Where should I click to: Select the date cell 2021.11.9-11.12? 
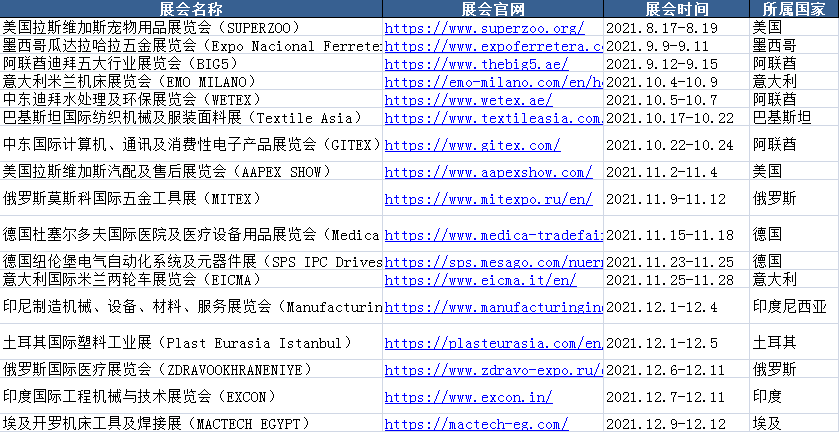tap(677, 198)
